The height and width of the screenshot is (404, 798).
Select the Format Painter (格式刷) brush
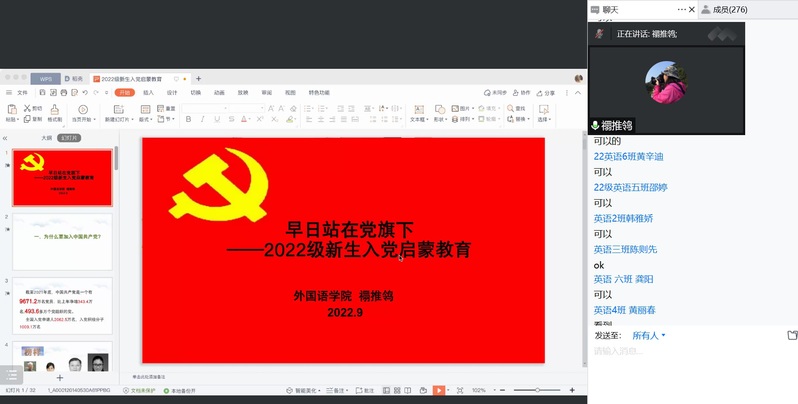[54, 109]
